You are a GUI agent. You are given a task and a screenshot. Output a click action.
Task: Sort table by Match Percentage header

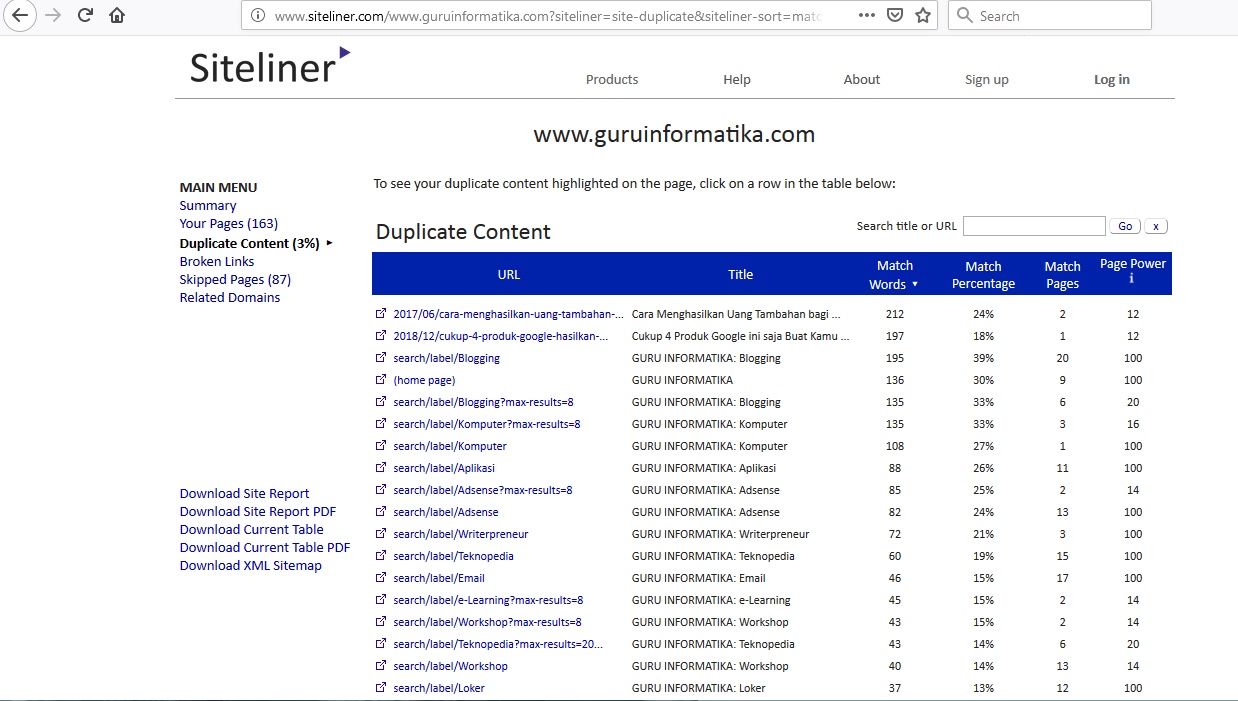(x=983, y=275)
